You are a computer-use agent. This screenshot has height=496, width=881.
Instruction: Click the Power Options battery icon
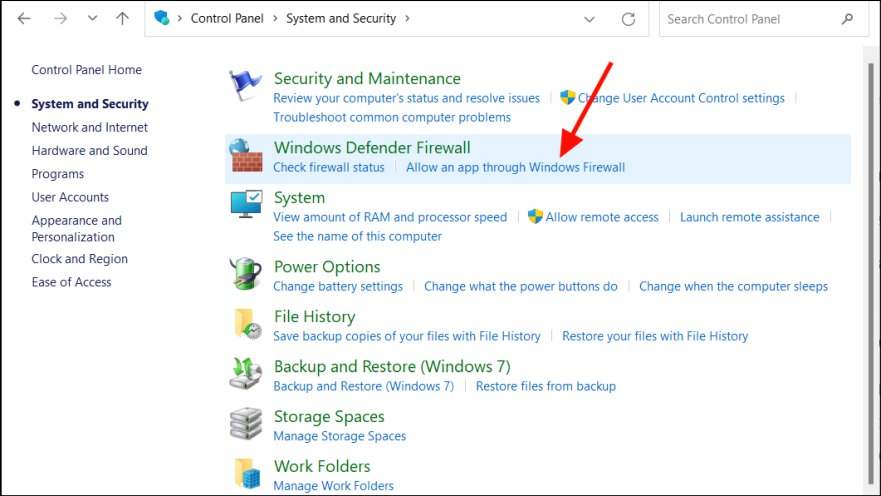[245, 275]
